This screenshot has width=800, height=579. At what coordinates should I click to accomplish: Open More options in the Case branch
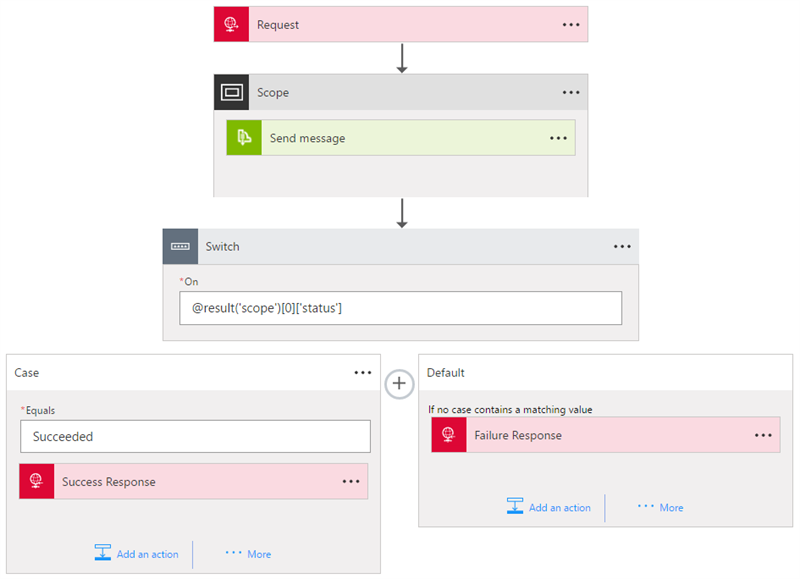(248, 553)
